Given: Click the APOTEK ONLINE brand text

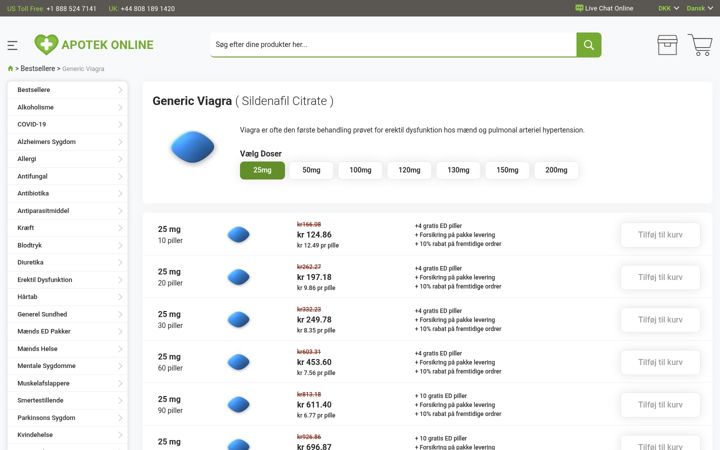Looking at the screenshot, I should [107, 45].
